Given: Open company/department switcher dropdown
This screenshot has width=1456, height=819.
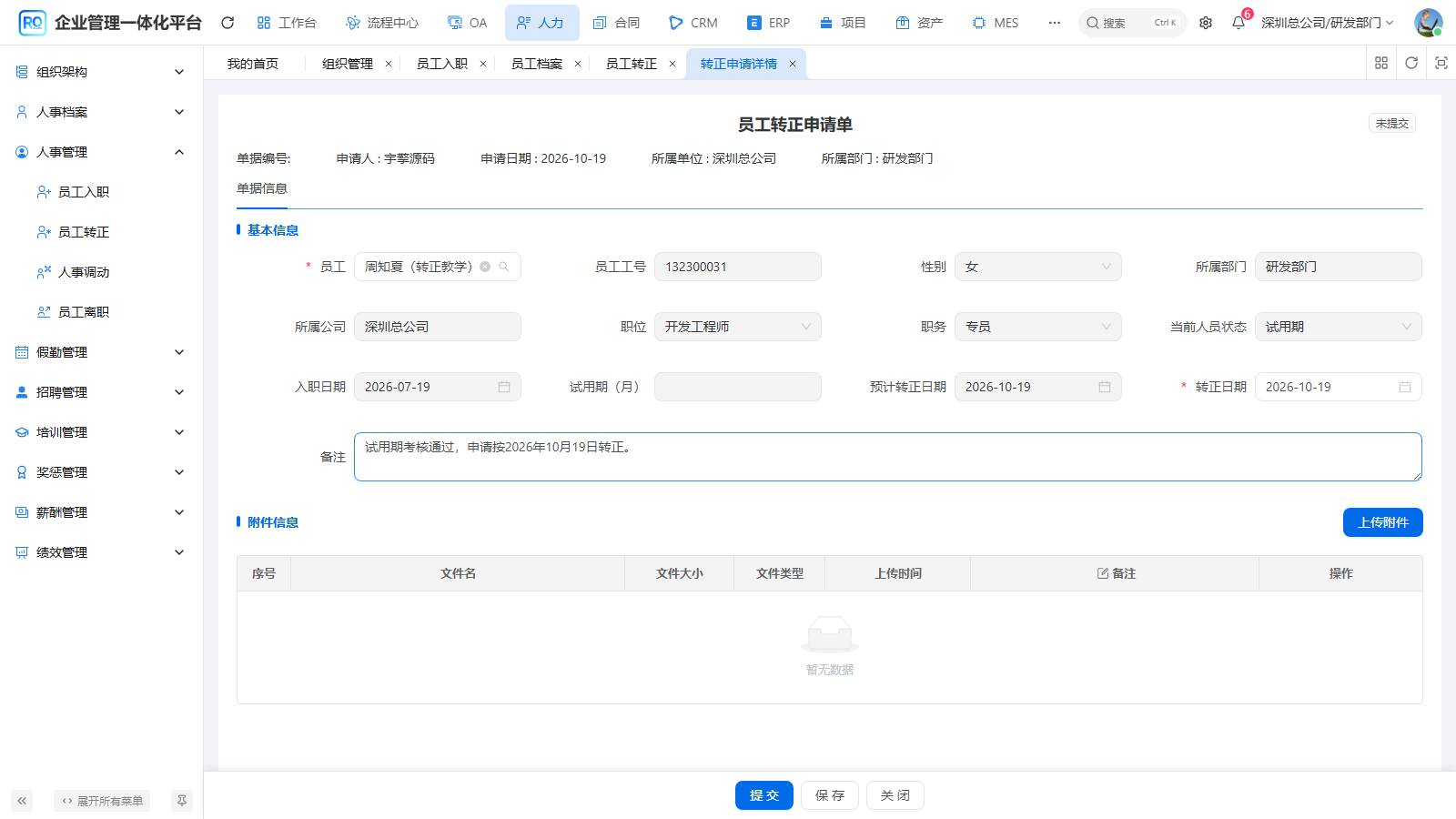Looking at the screenshot, I should tap(1328, 23).
